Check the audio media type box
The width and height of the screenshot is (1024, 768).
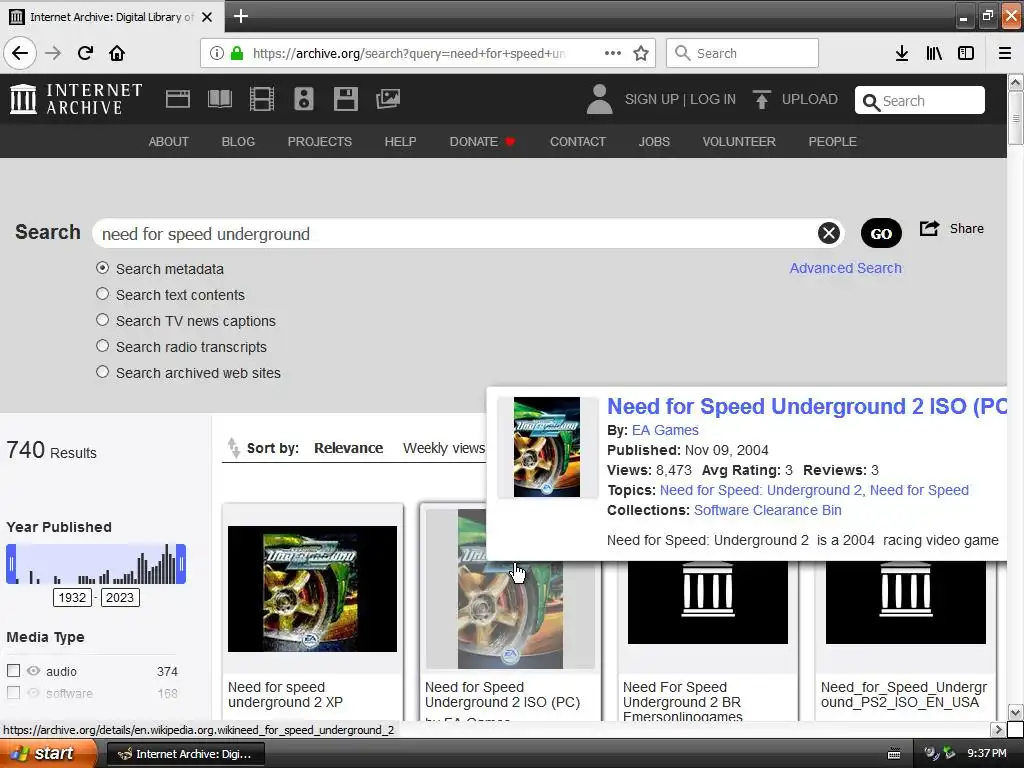coord(13,671)
